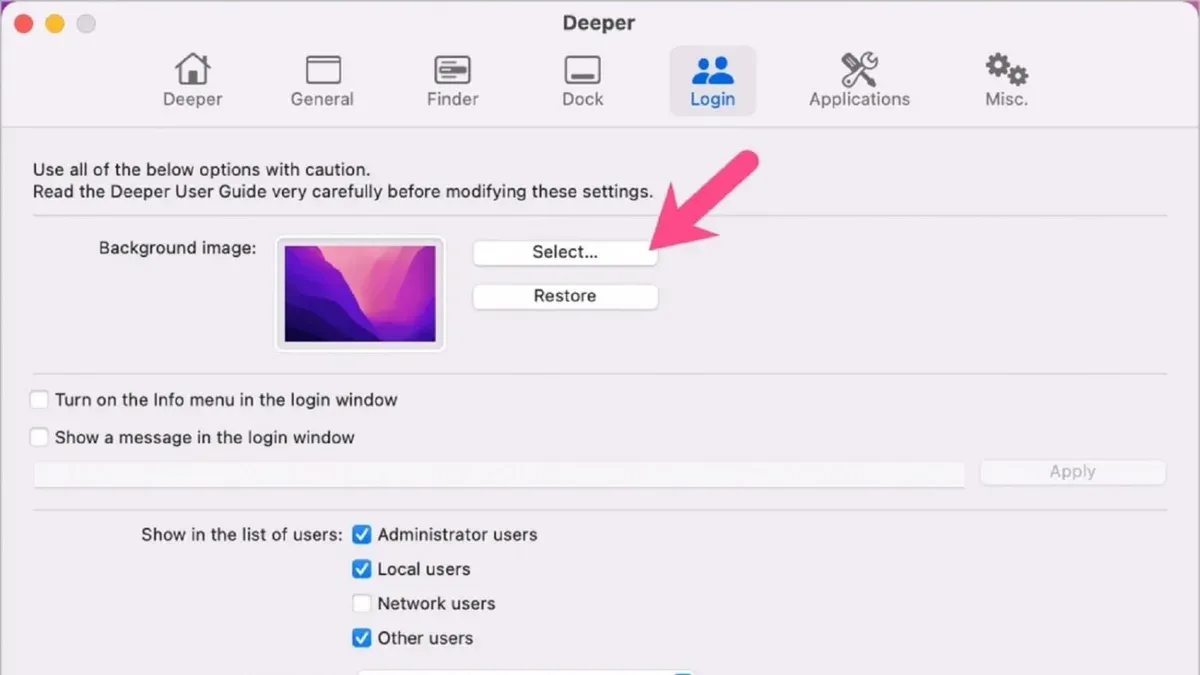1200x675 pixels.
Task: Click the login background image preview
Action: click(x=360, y=294)
